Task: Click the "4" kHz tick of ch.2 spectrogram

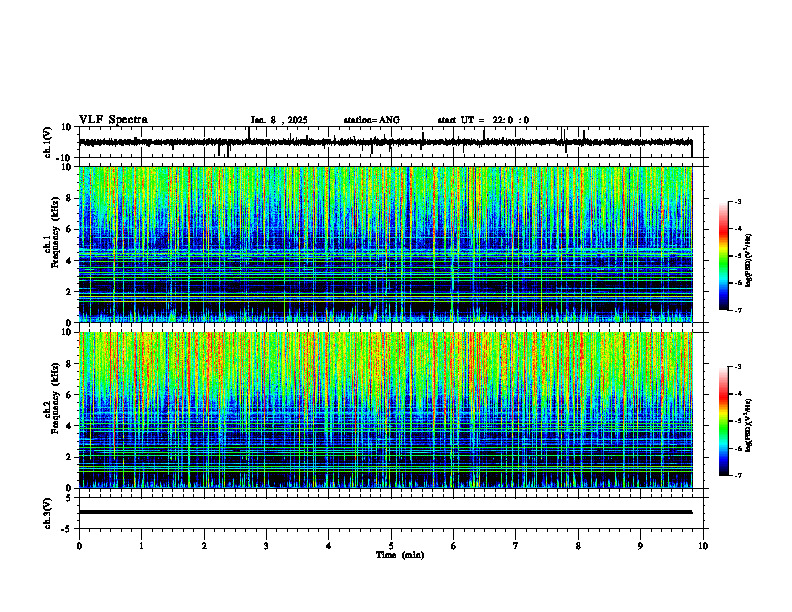Action: click(70, 426)
